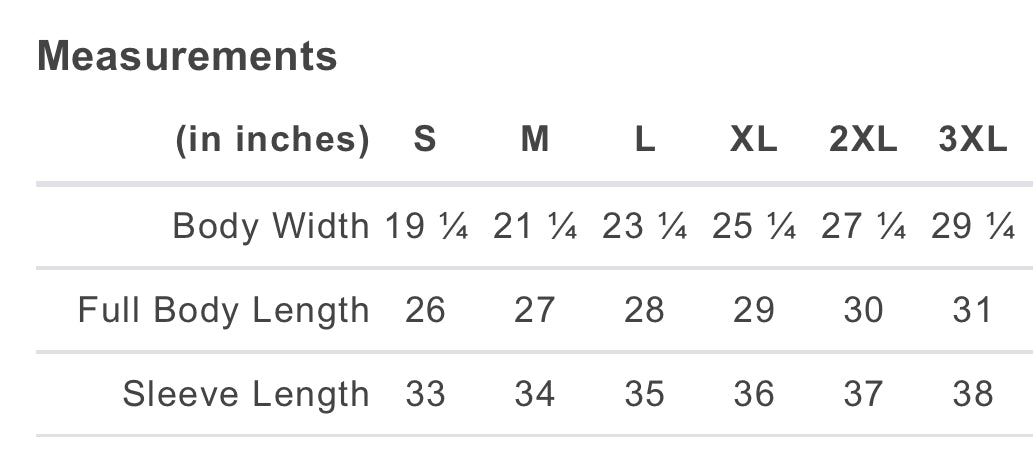Click Sleeve Length value 36 for XL
The width and height of the screenshot is (1033, 471).
click(x=753, y=394)
